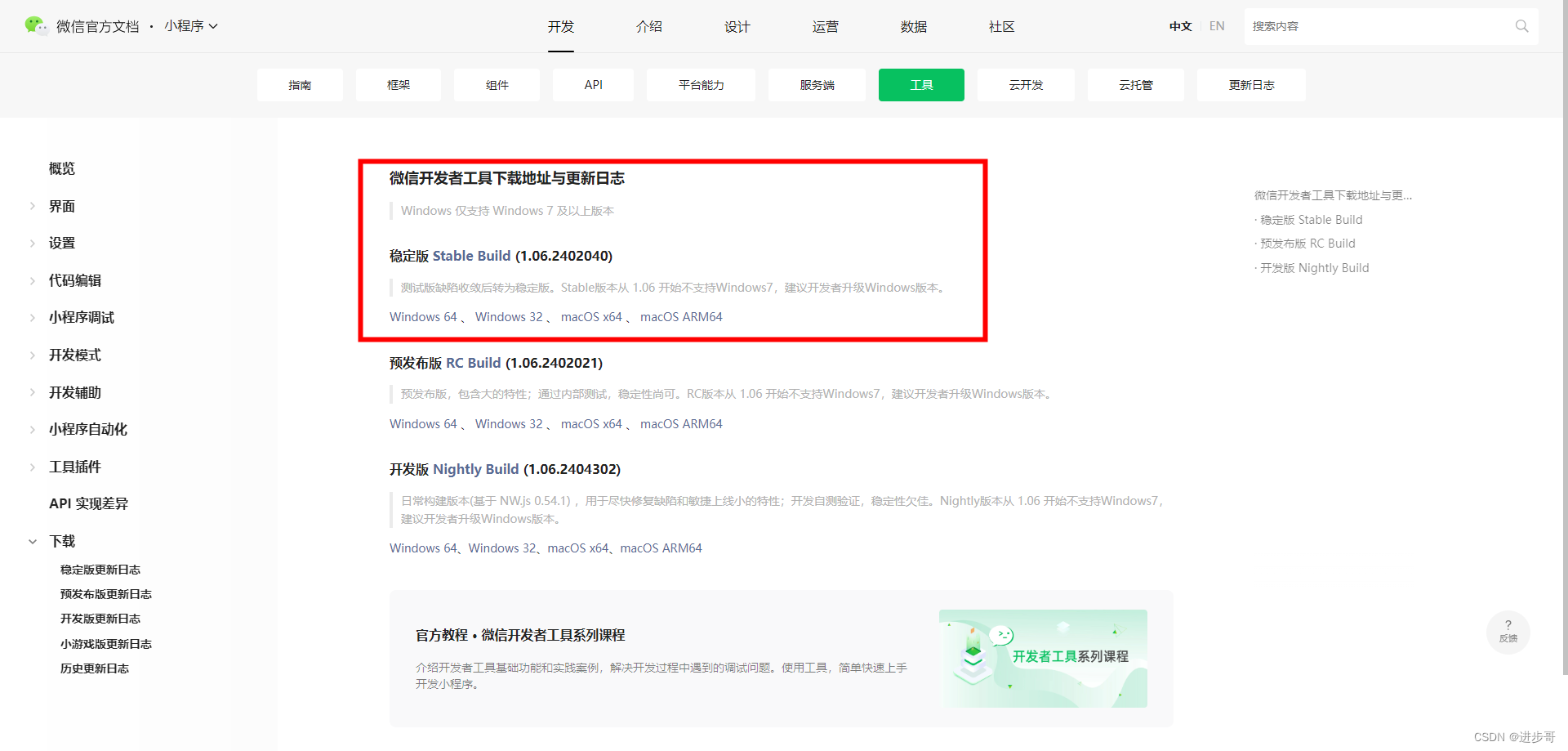Open the 官方教程 微信开发者工具系列课程 title
This screenshot has width=1568, height=751.
(x=520, y=635)
